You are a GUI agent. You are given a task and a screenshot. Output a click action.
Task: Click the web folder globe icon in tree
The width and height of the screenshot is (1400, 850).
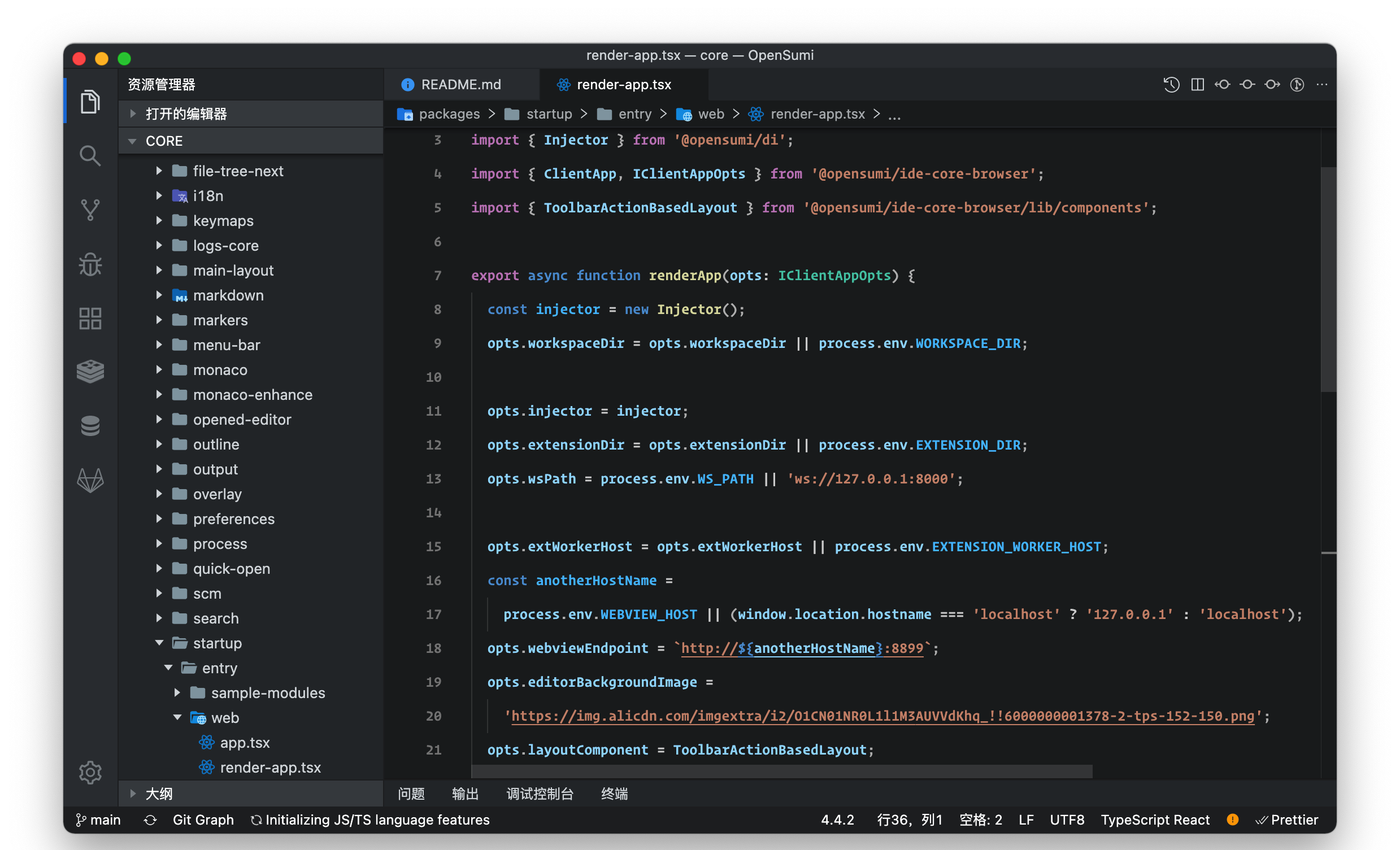[x=198, y=718]
